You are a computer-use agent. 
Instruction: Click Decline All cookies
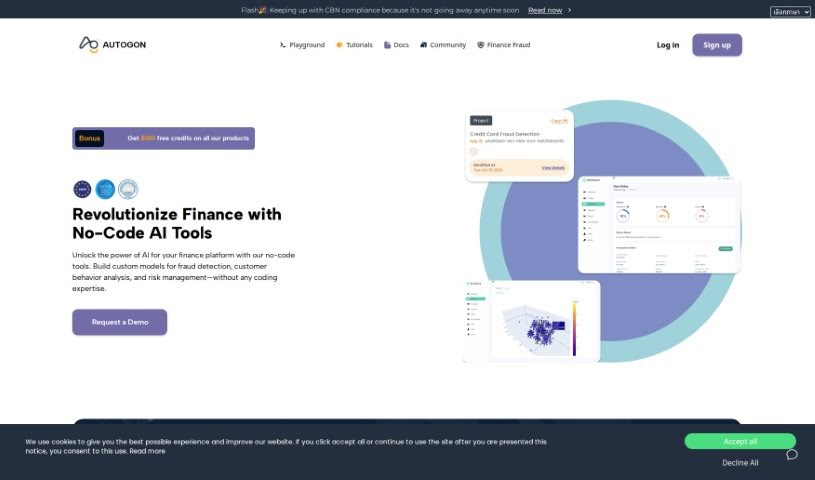tap(740, 463)
